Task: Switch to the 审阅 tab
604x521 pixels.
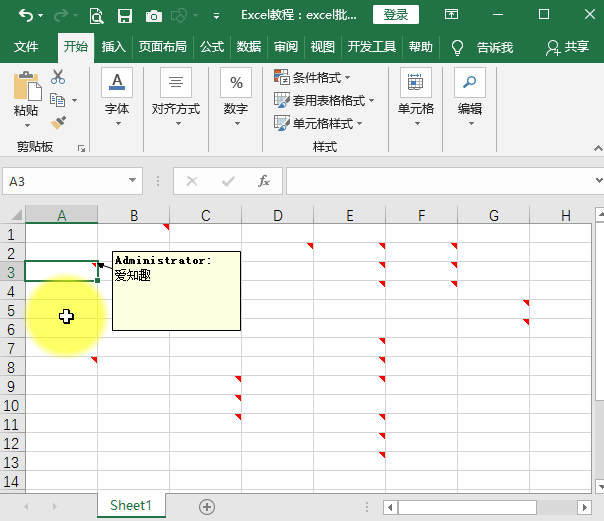Action: pos(286,47)
